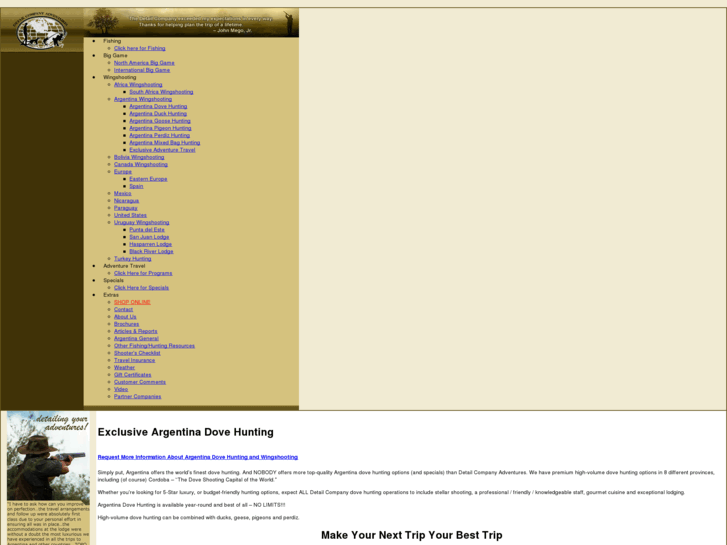Select the Europe link
Viewport: 727px width, 545px height.
pyautogui.click(x=123, y=172)
